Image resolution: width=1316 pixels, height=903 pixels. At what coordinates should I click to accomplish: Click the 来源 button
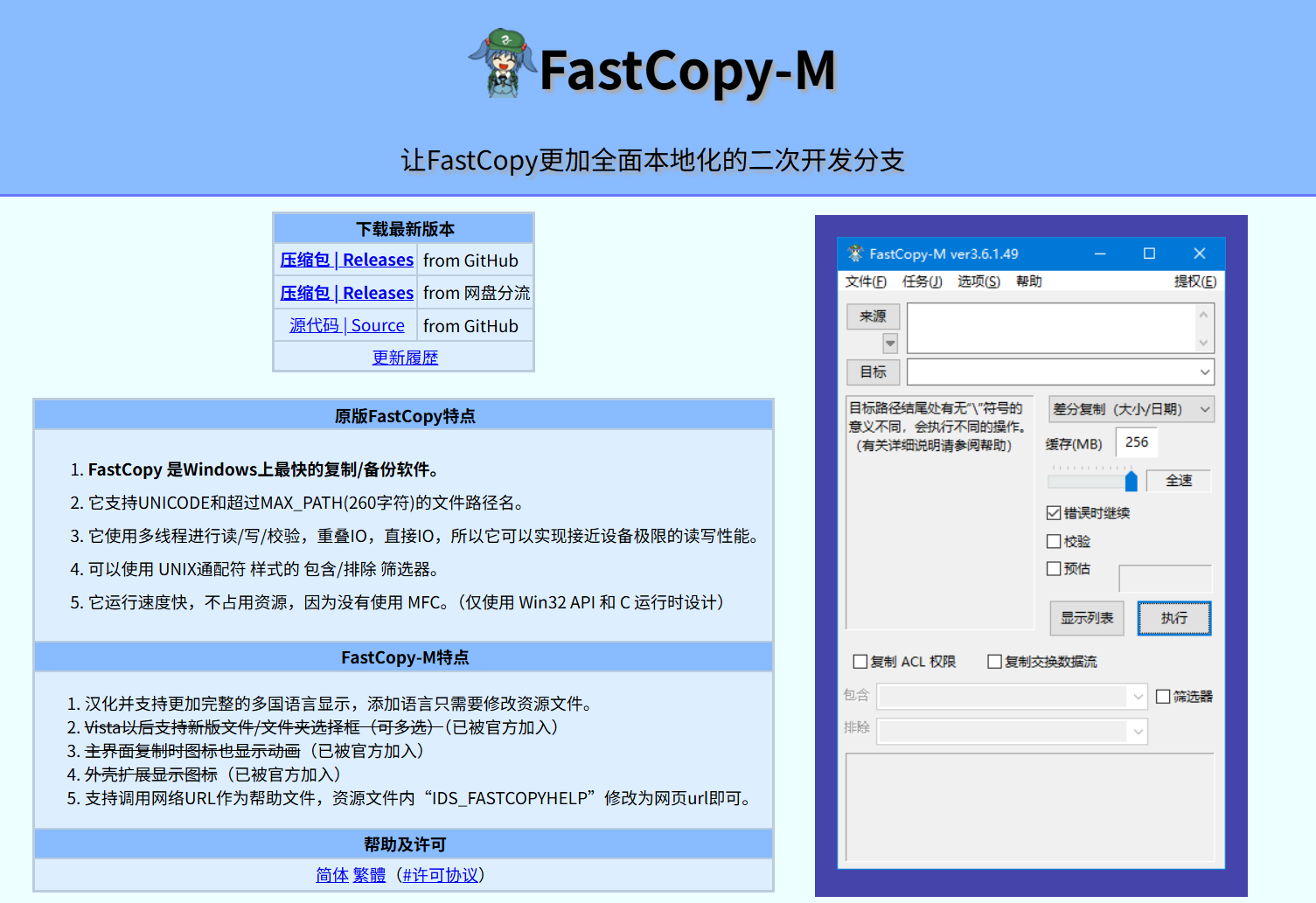pos(873,316)
